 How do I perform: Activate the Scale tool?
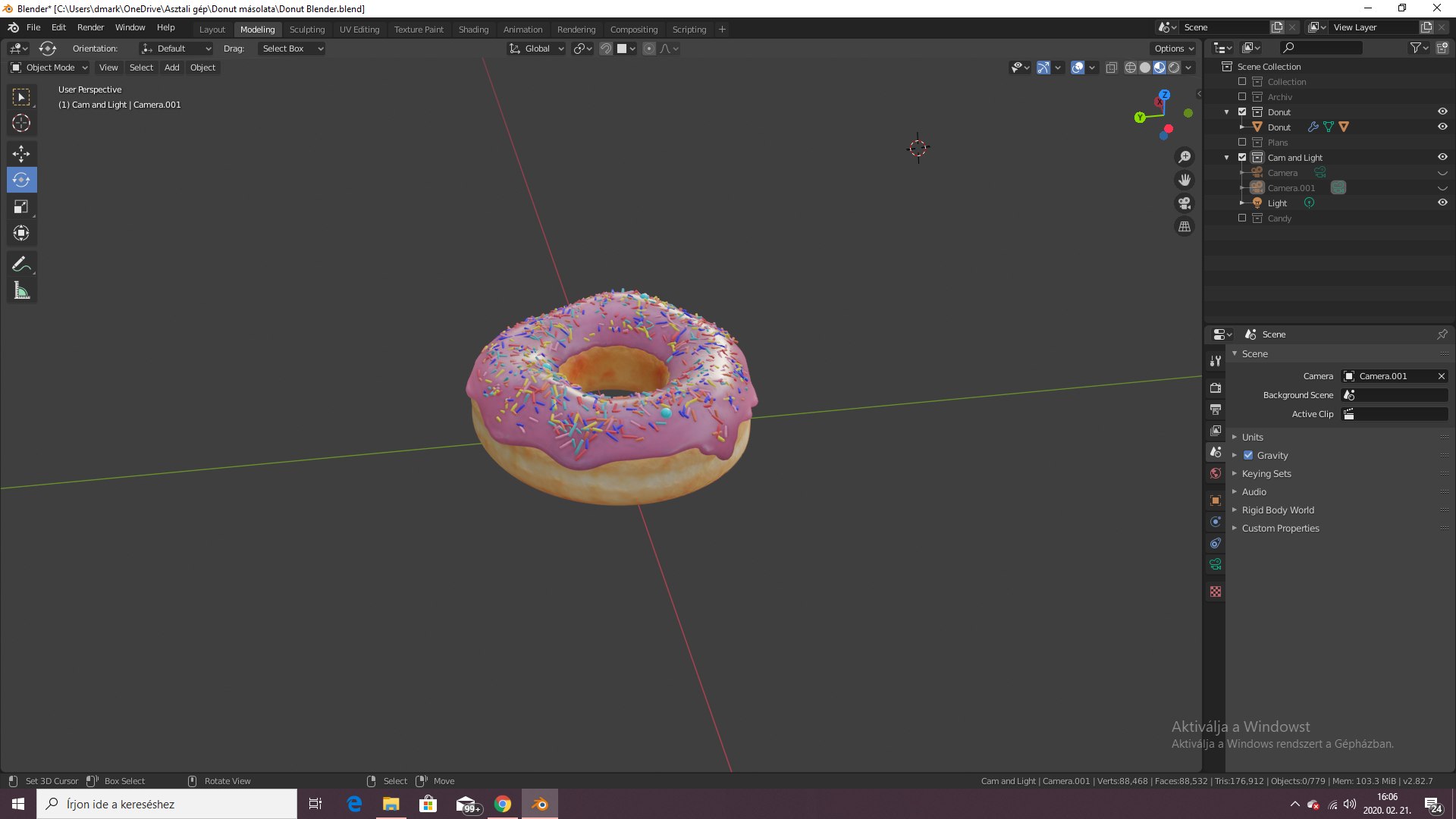[21, 206]
